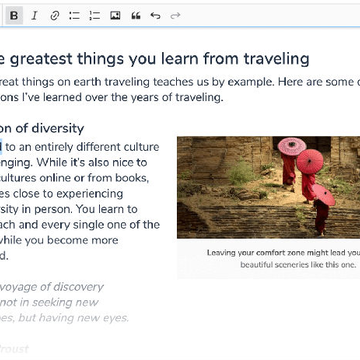
Task: Undo the last change
Action: 155,16
